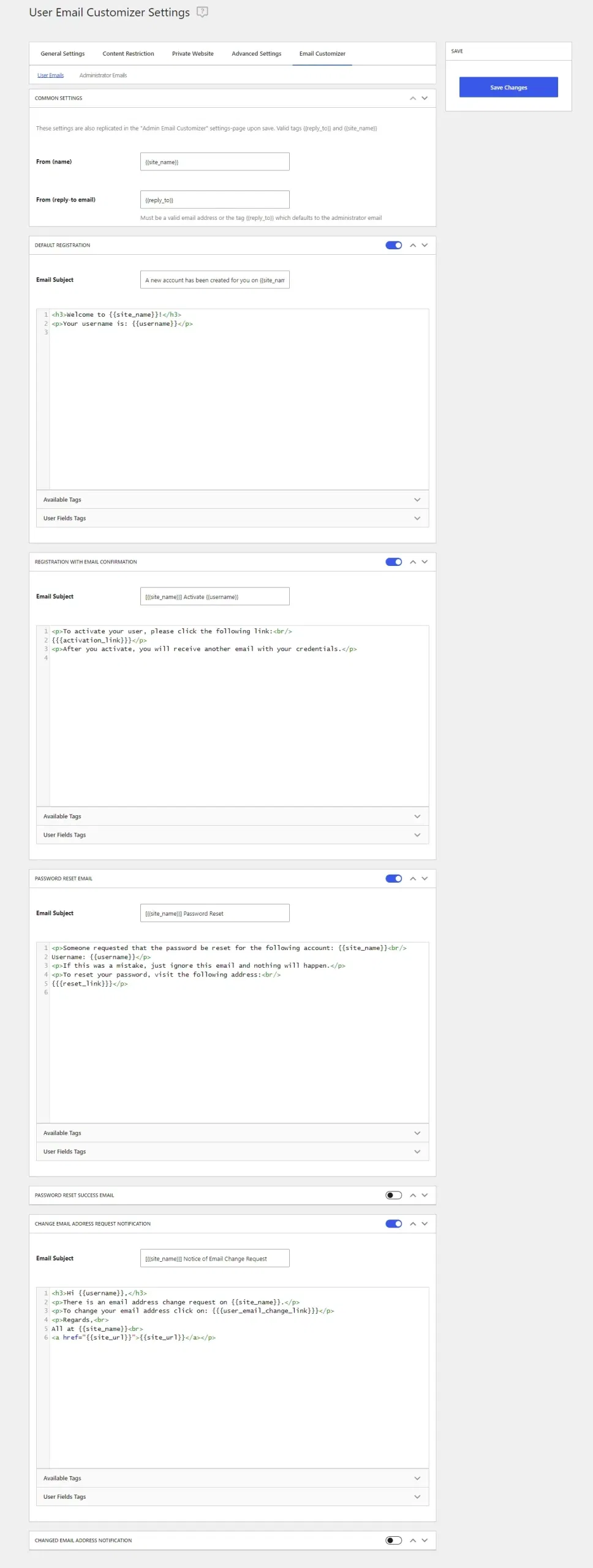Viewport: 593px width, 1568px height.
Task: Expand User Fields Tags under Email Confirmation
Action: (232, 835)
